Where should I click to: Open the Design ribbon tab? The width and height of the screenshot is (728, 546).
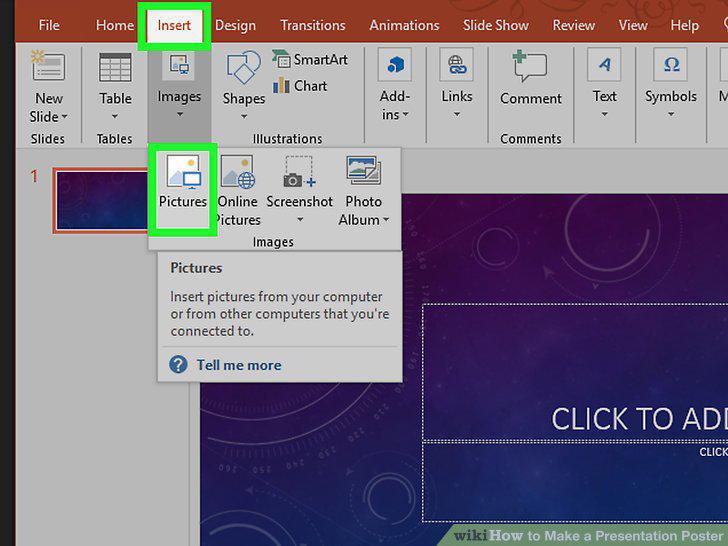coord(235,25)
